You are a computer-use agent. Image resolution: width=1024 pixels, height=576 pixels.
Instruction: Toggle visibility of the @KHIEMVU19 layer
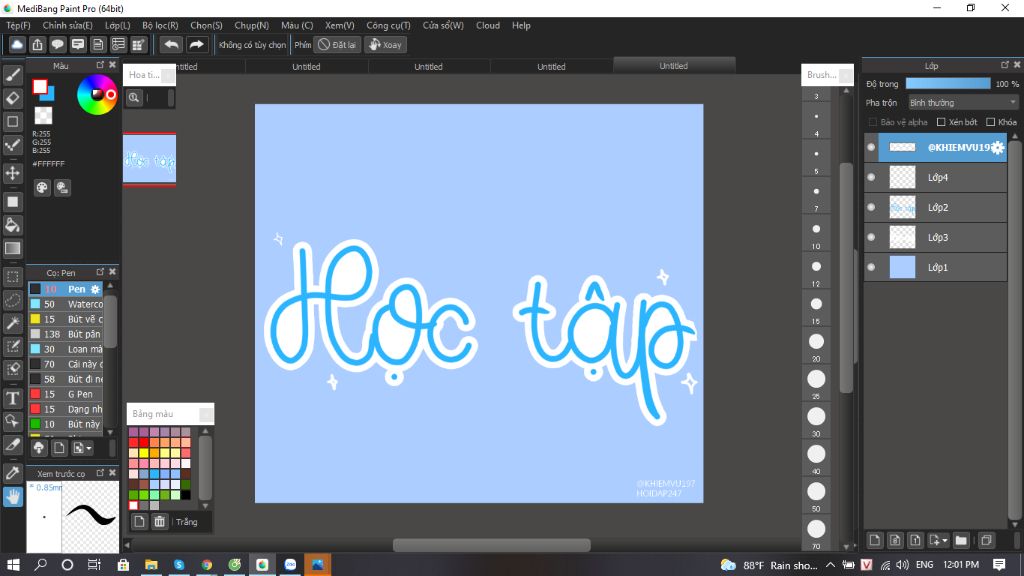[871, 147]
